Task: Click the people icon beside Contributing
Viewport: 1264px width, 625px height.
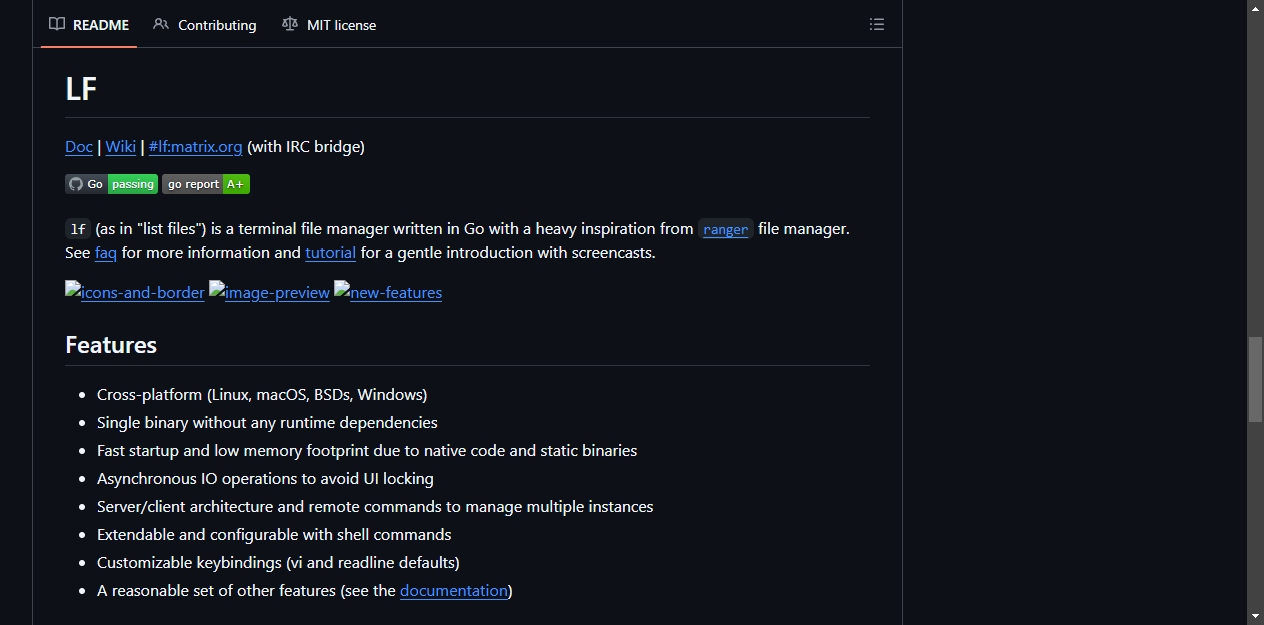Action: (161, 25)
